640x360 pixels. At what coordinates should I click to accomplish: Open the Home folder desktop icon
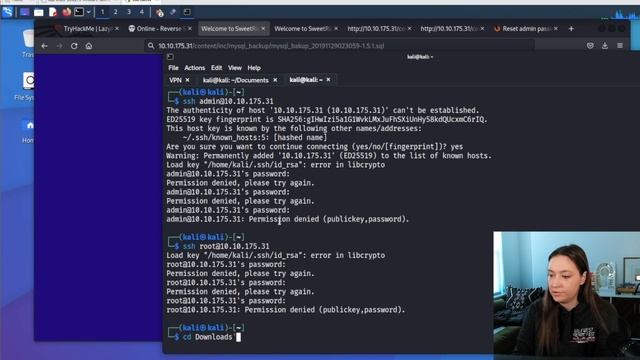point(28,131)
